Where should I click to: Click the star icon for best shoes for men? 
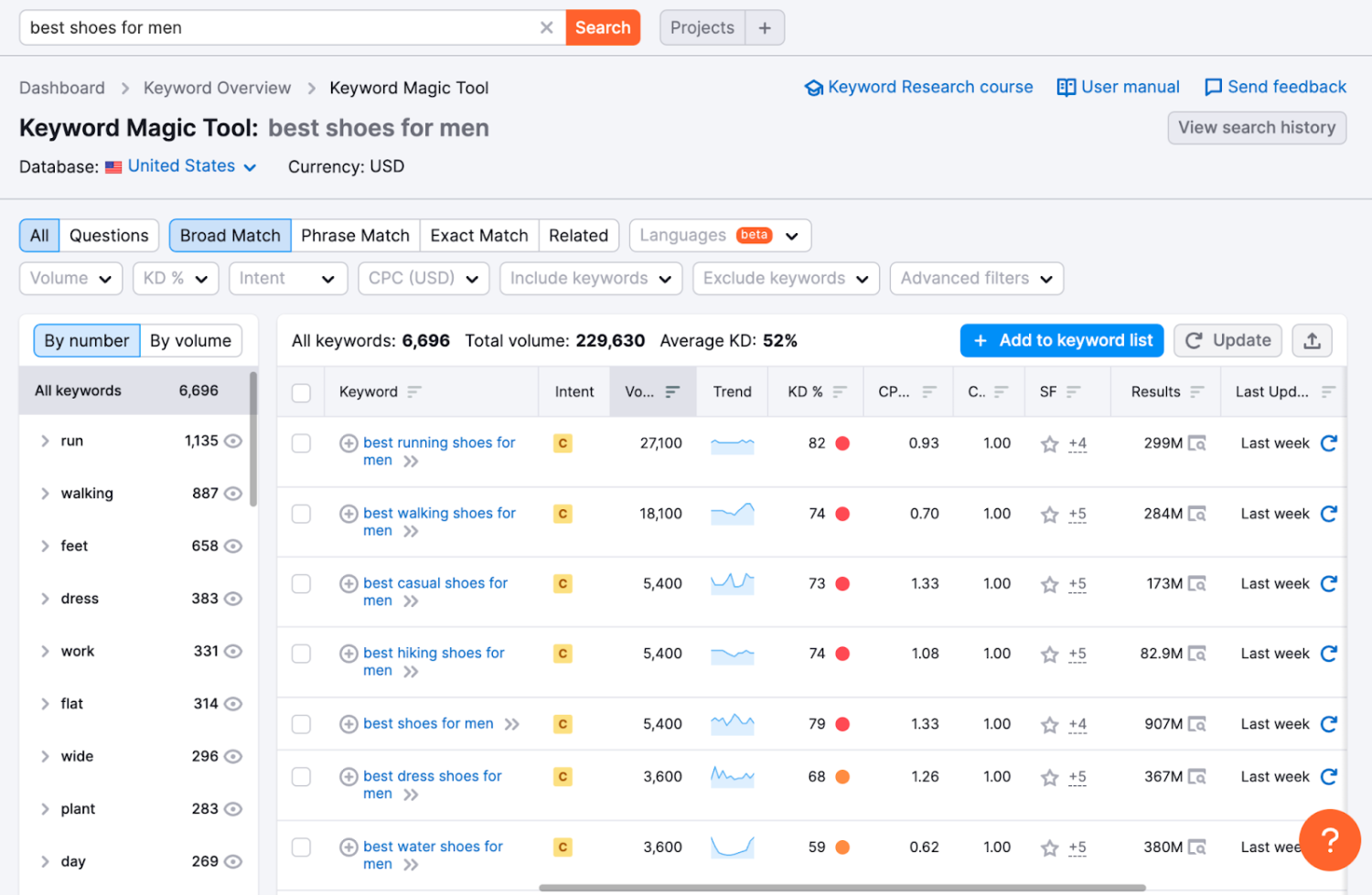[x=1049, y=724]
